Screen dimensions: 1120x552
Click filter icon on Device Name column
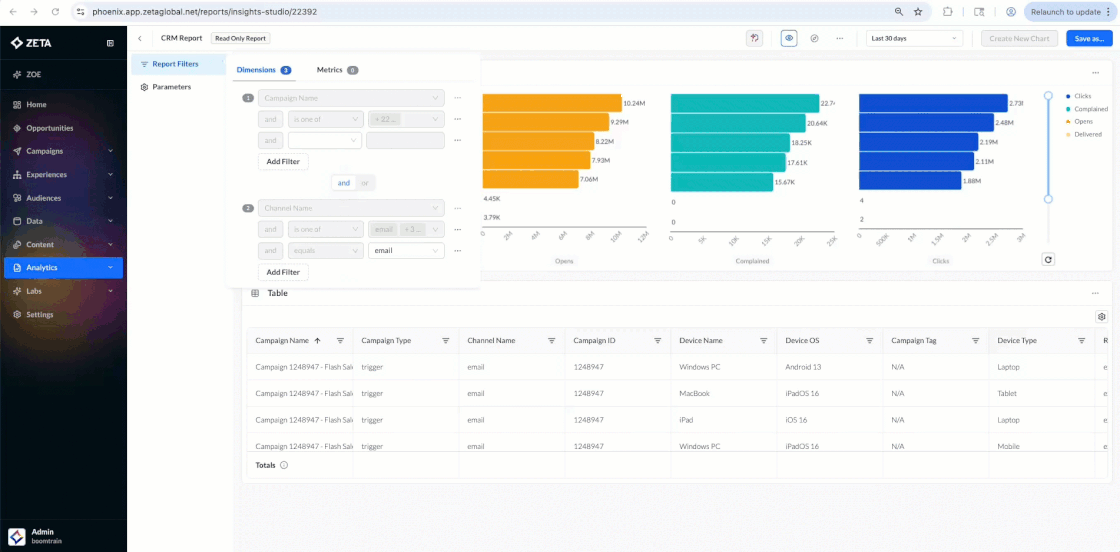(x=763, y=341)
